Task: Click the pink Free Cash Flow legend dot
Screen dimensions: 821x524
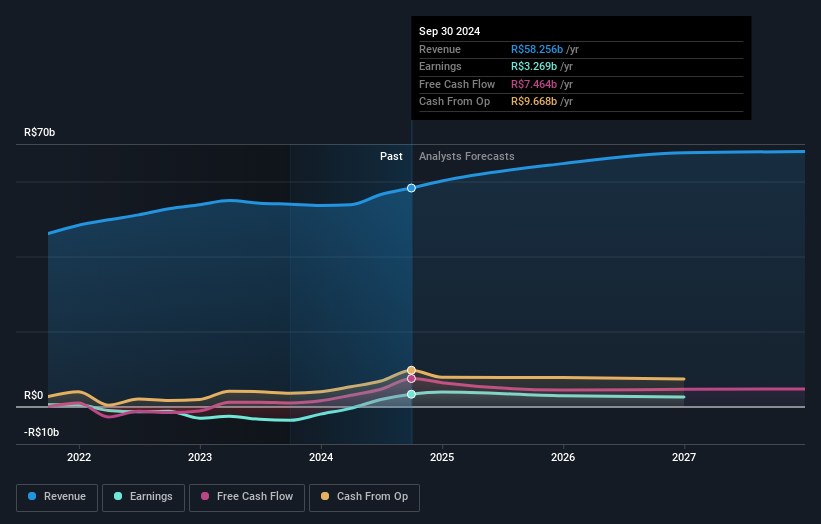Action: click(x=205, y=496)
